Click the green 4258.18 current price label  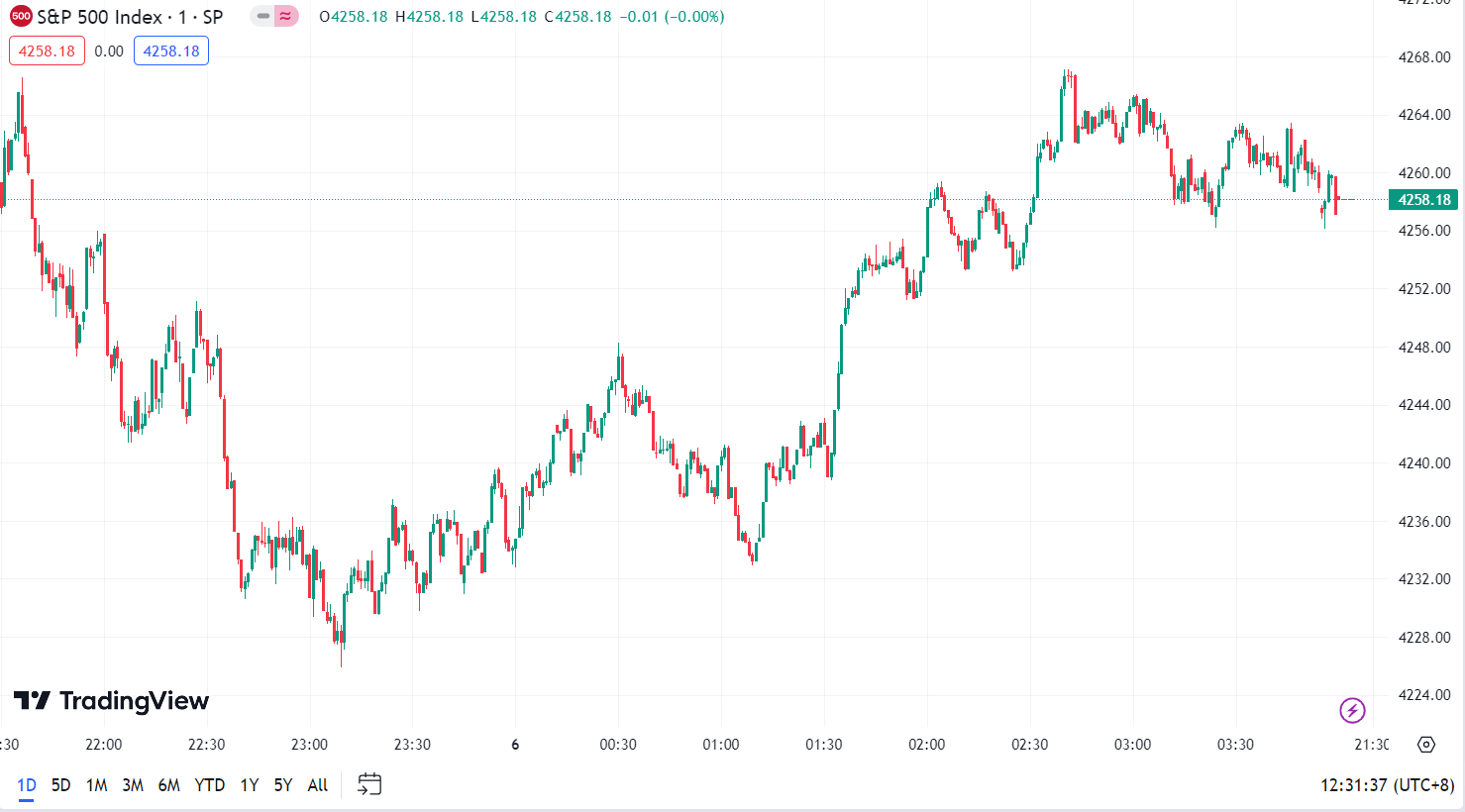coord(1422,200)
